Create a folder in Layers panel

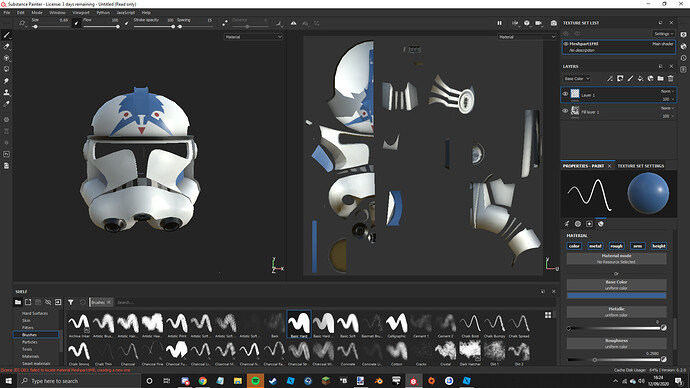pos(661,78)
